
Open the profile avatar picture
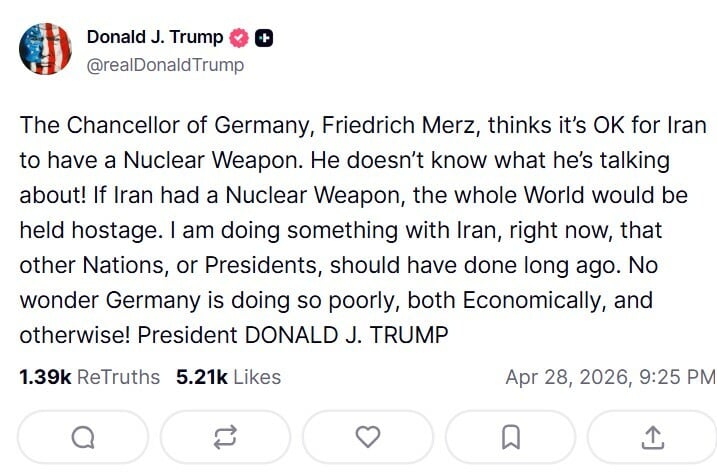point(45,49)
